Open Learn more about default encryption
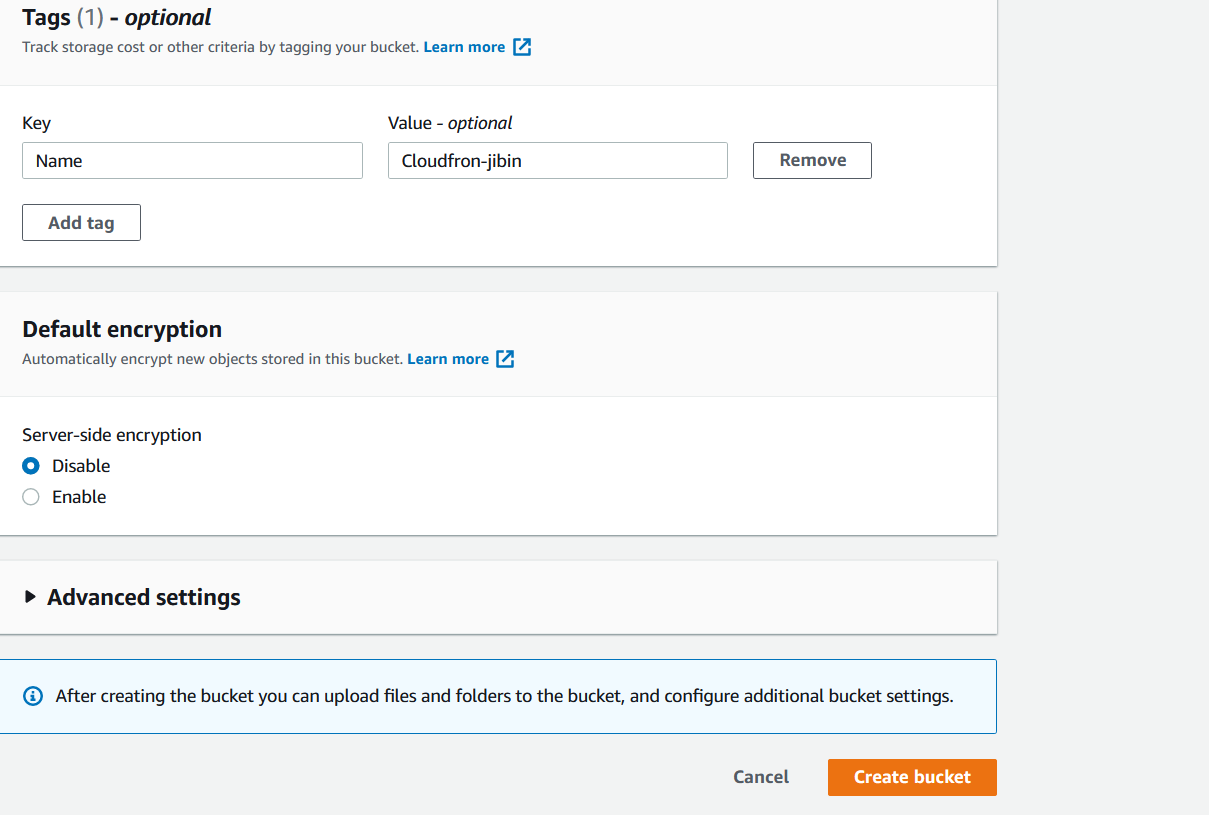The width and height of the screenshot is (1209, 815). tap(448, 358)
